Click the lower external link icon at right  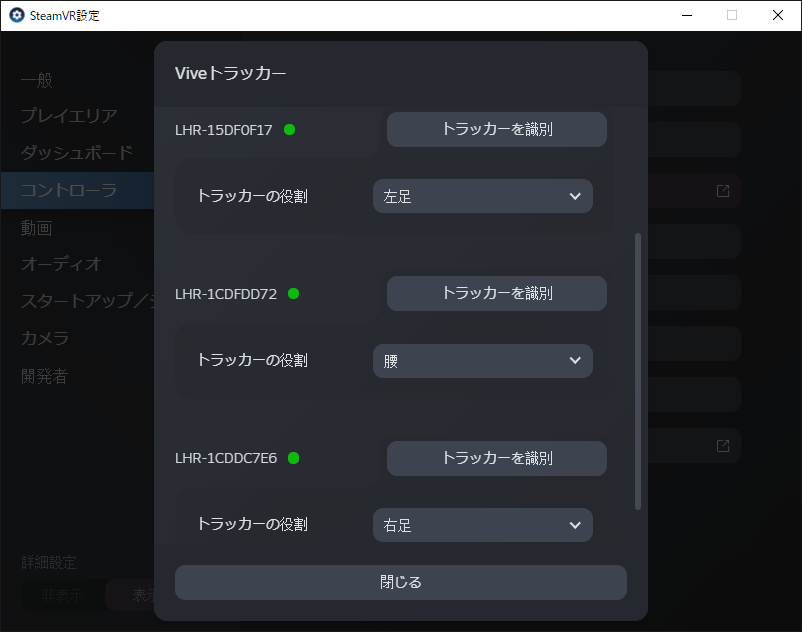pos(723,445)
